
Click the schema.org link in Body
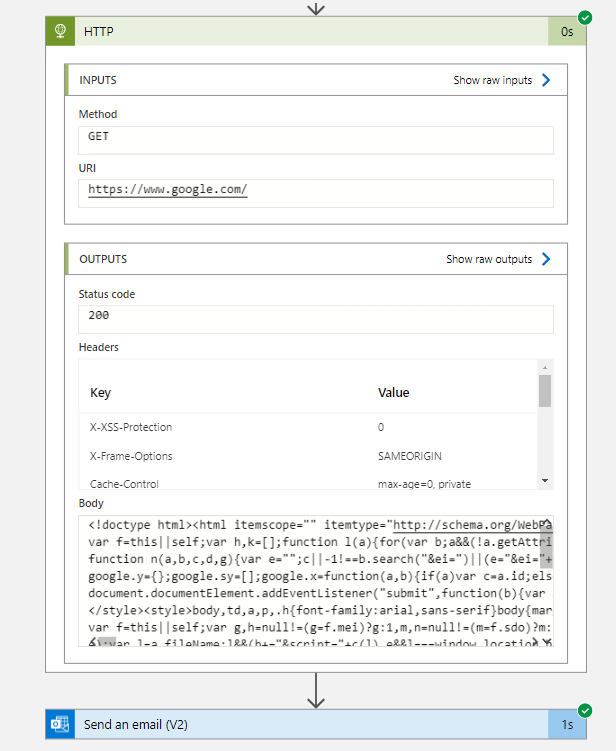point(472,525)
